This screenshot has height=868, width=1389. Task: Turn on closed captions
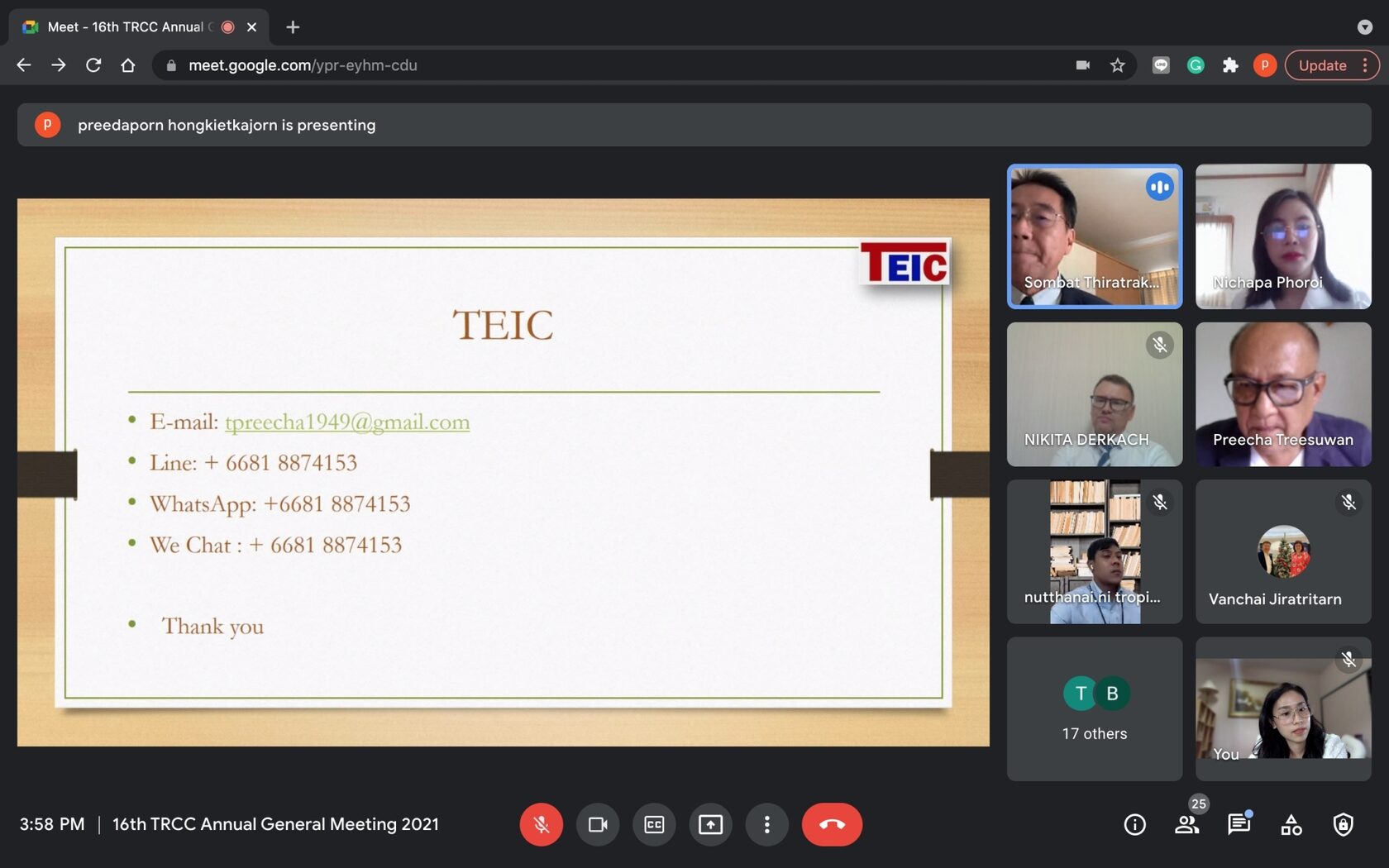[x=654, y=824]
